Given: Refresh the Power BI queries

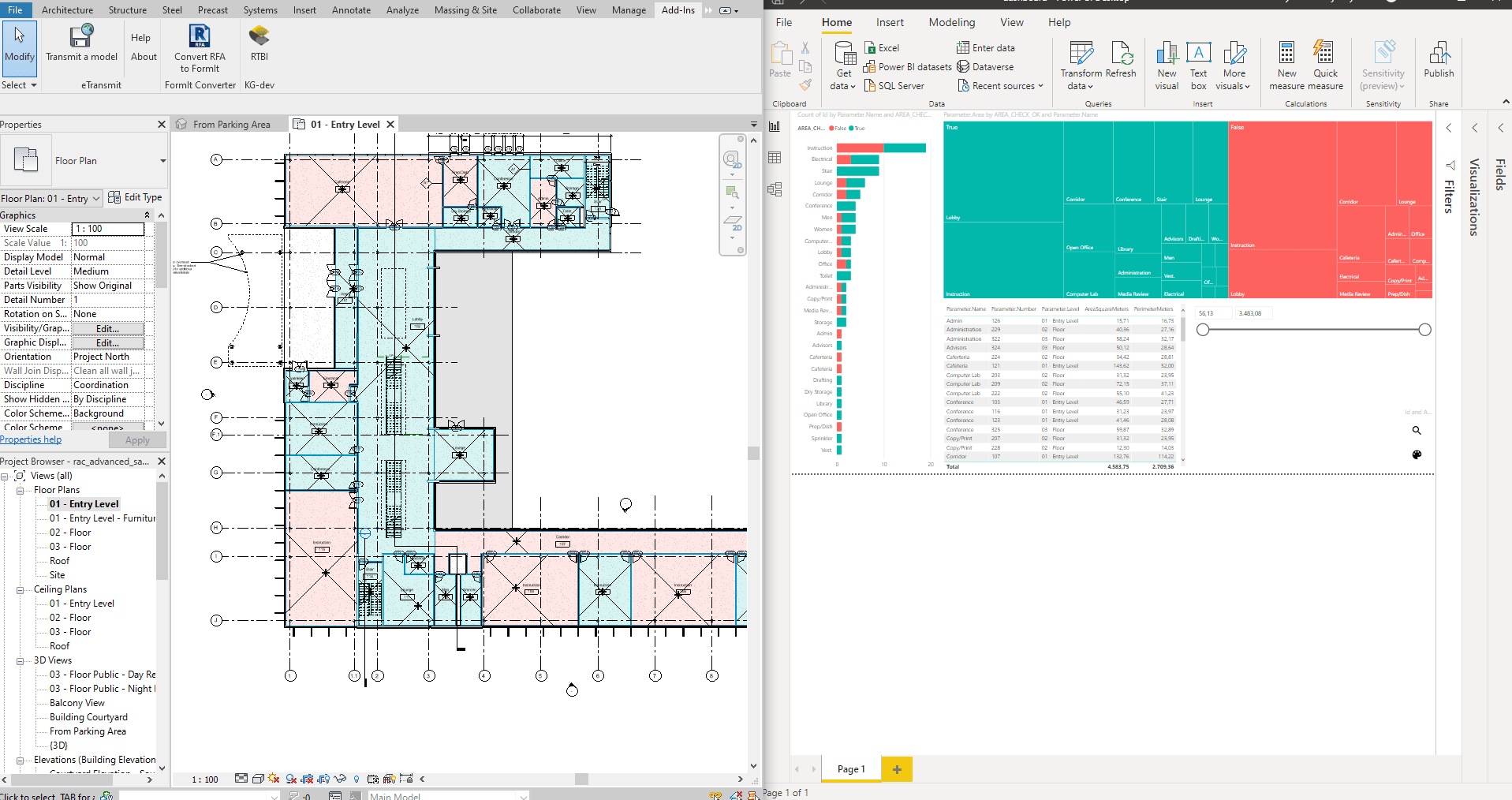Looking at the screenshot, I should [1122, 62].
